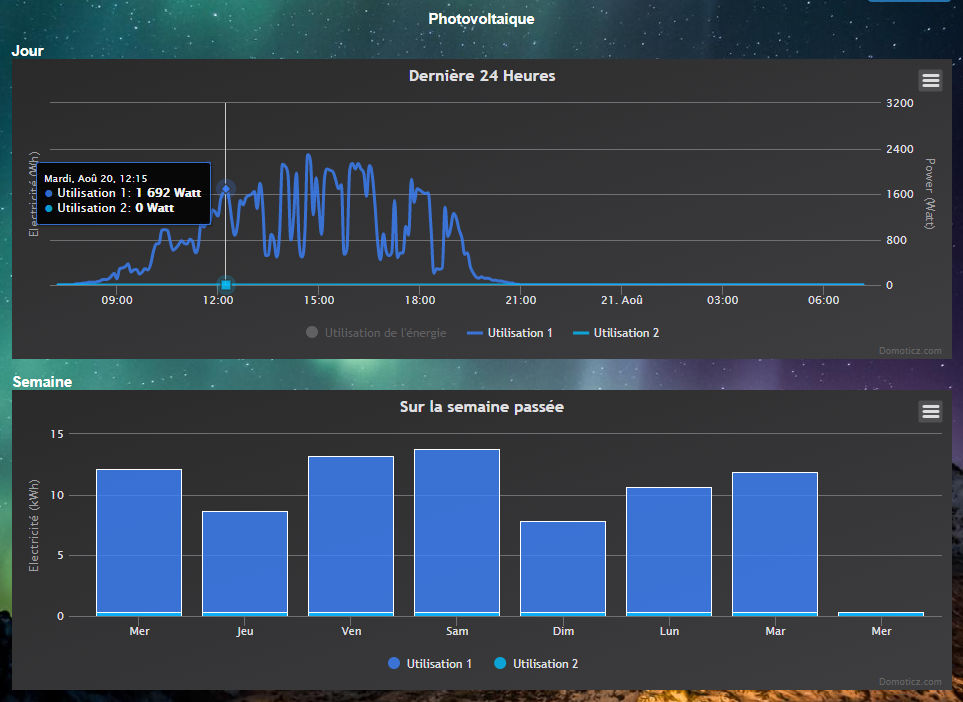Select the Lun bar in weekly chart

[x=669, y=550]
